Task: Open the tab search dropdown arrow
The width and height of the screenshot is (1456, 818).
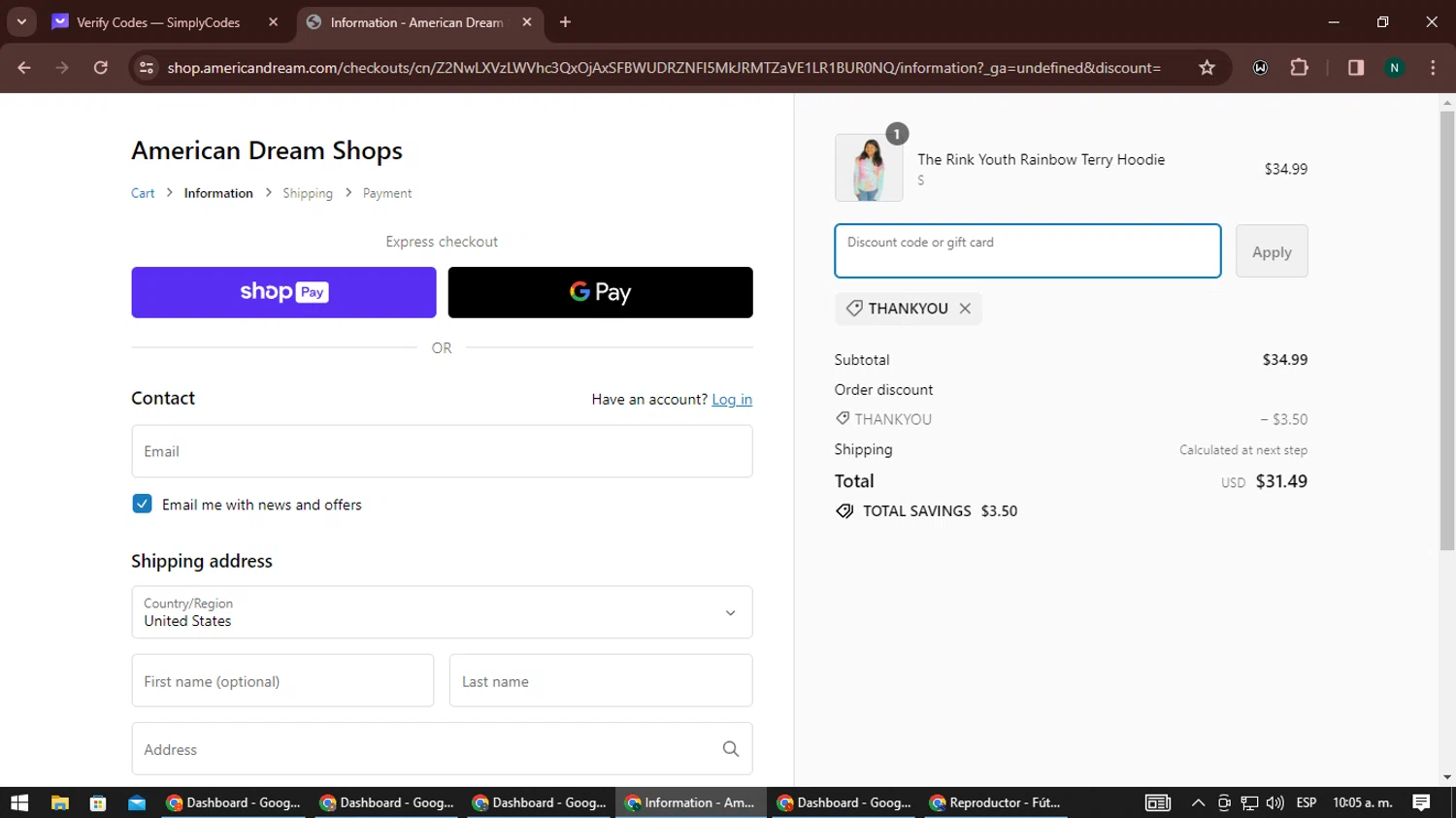Action: point(21,22)
